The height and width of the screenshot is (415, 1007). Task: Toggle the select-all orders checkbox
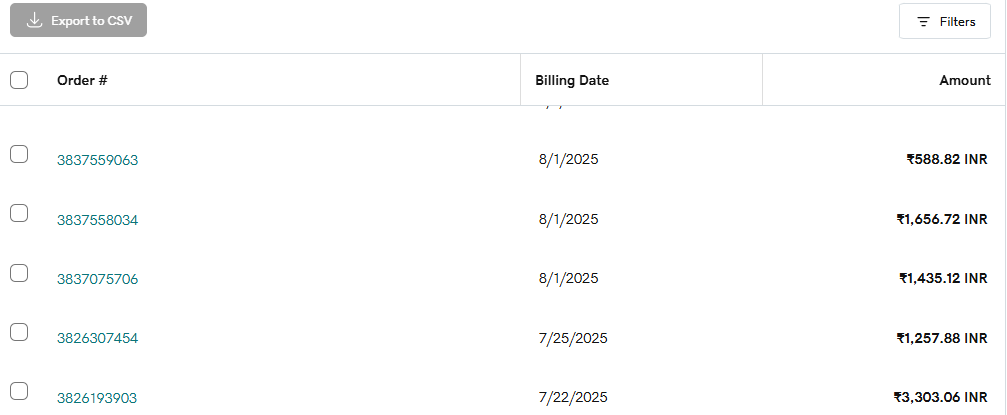coord(19,80)
